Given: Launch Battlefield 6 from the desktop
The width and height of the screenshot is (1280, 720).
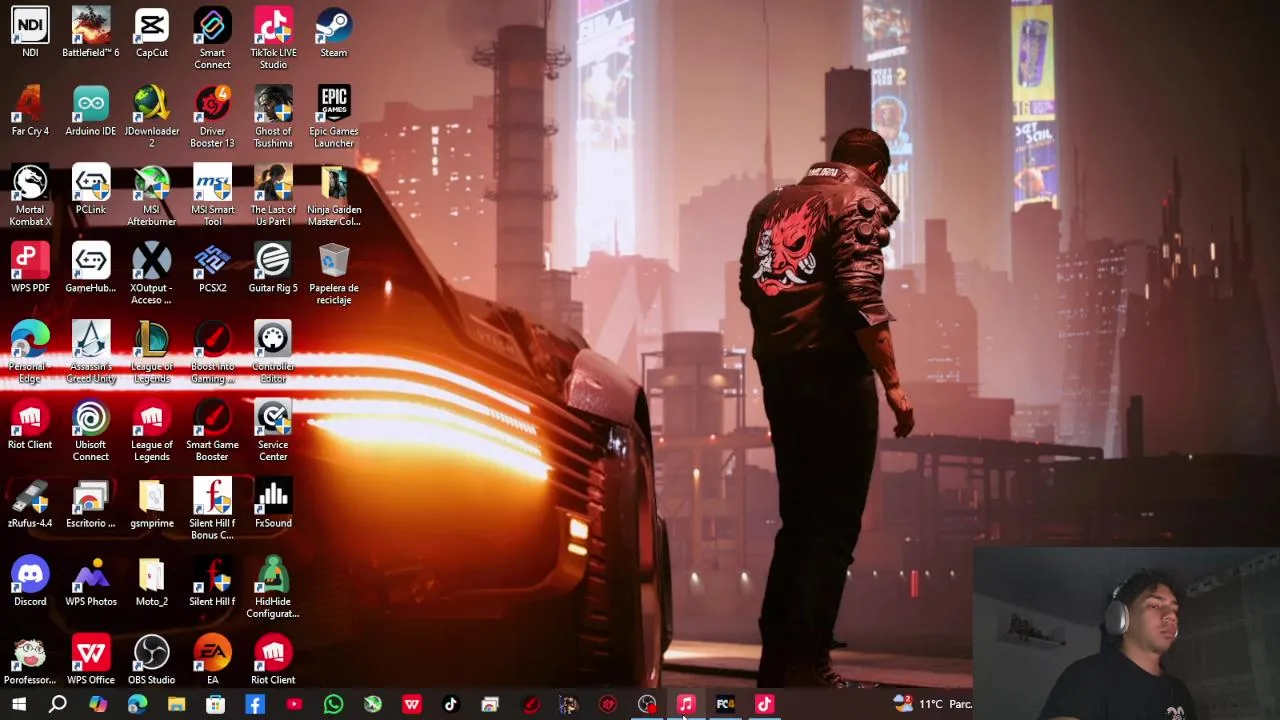Looking at the screenshot, I should click(x=91, y=32).
